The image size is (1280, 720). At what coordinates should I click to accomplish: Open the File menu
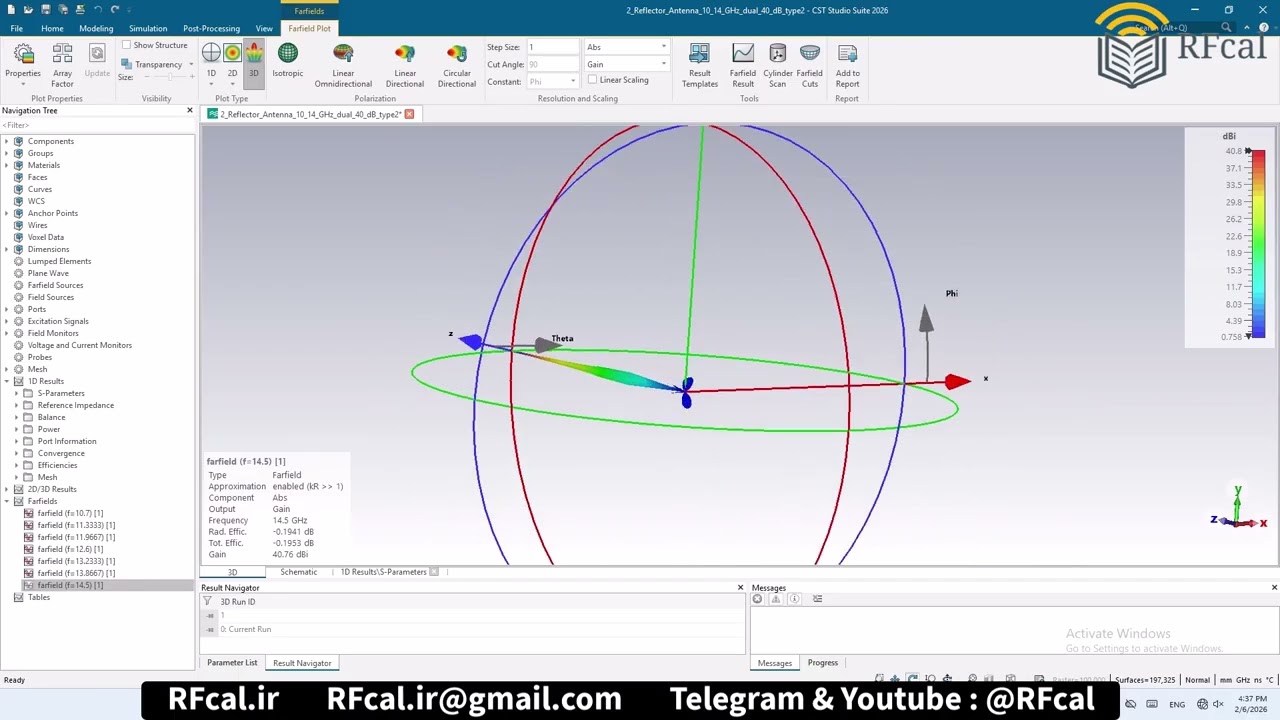17,28
